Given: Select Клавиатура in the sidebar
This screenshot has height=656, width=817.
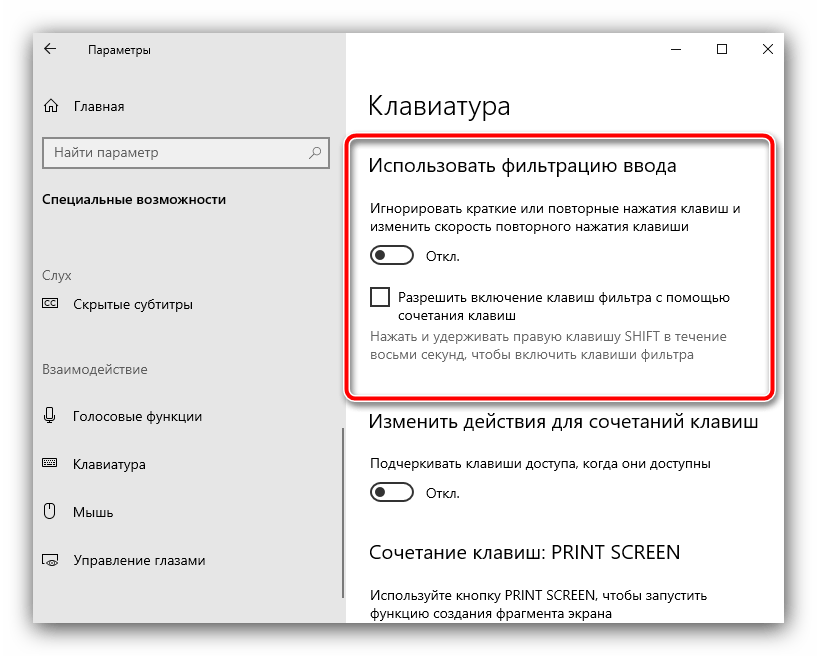Looking at the screenshot, I should point(109,464).
